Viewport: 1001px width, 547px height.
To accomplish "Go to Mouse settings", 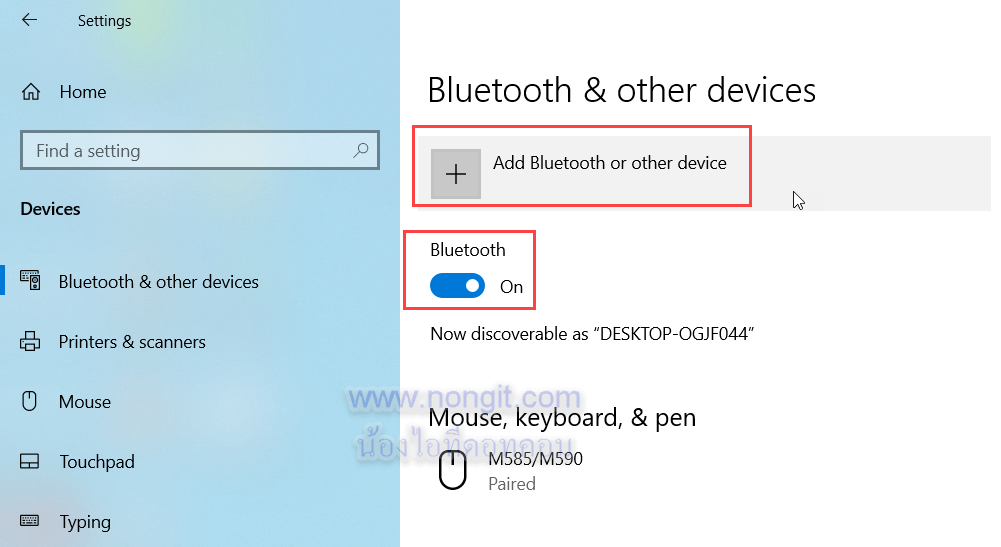I will (x=85, y=401).
